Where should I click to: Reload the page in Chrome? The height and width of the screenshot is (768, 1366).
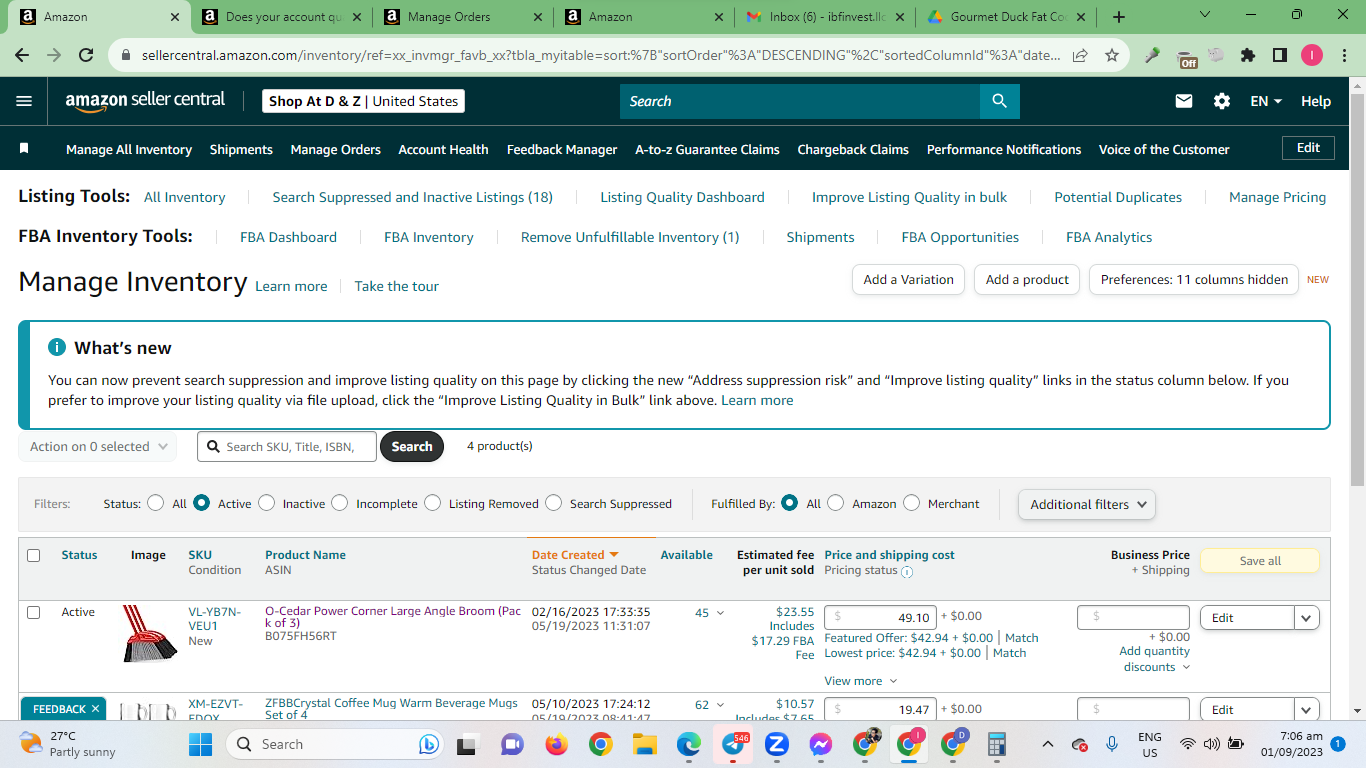pos(86,56)
